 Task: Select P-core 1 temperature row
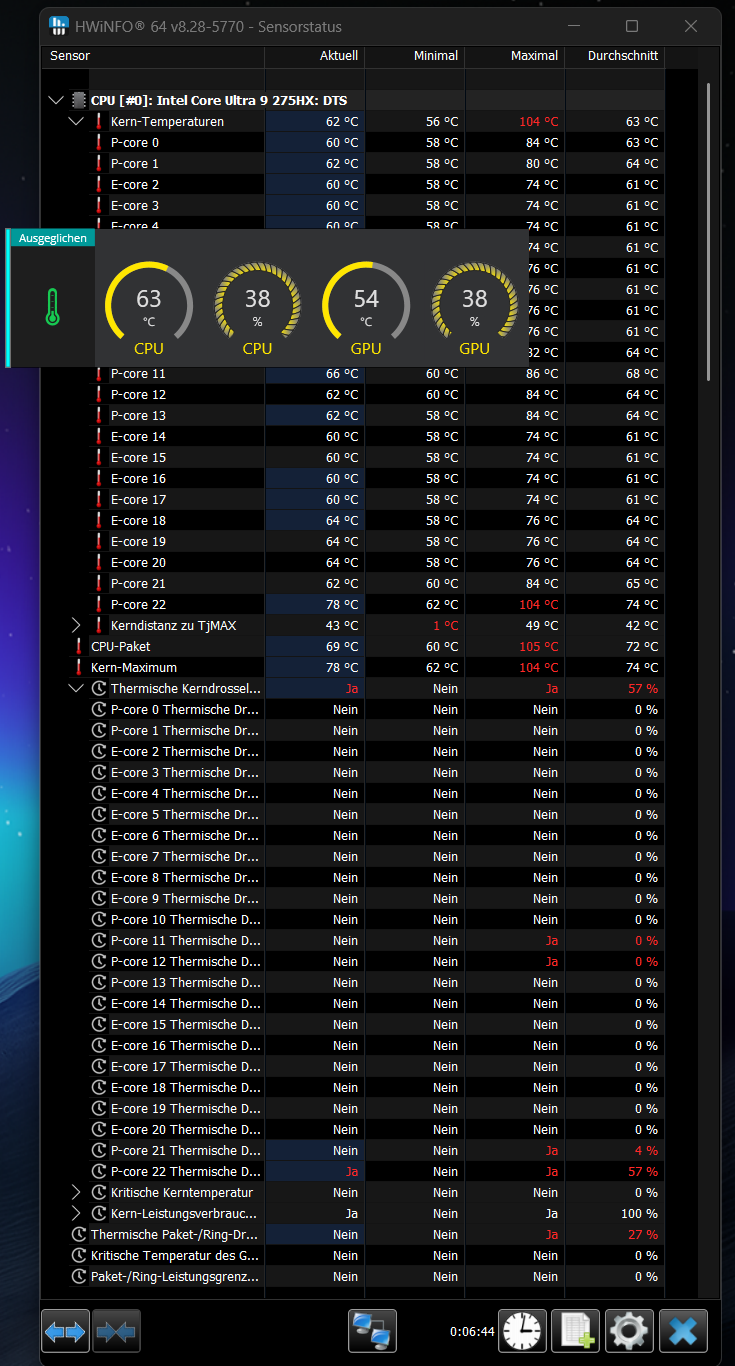point(353,163)
